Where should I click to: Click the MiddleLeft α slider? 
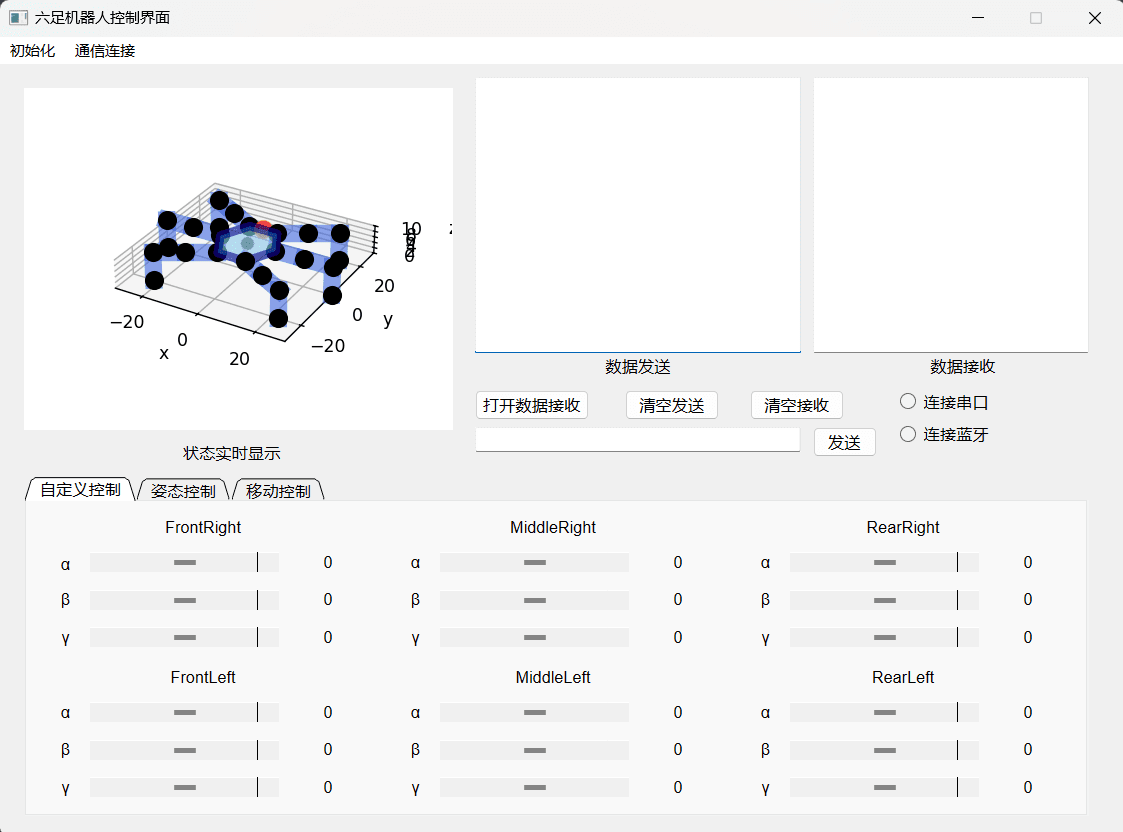pos(534,712)
